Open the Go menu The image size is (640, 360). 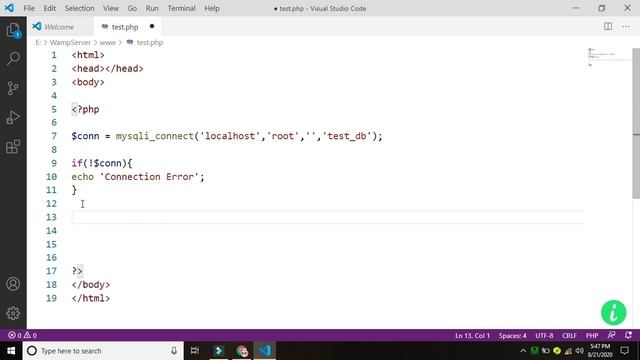[132, 8]
